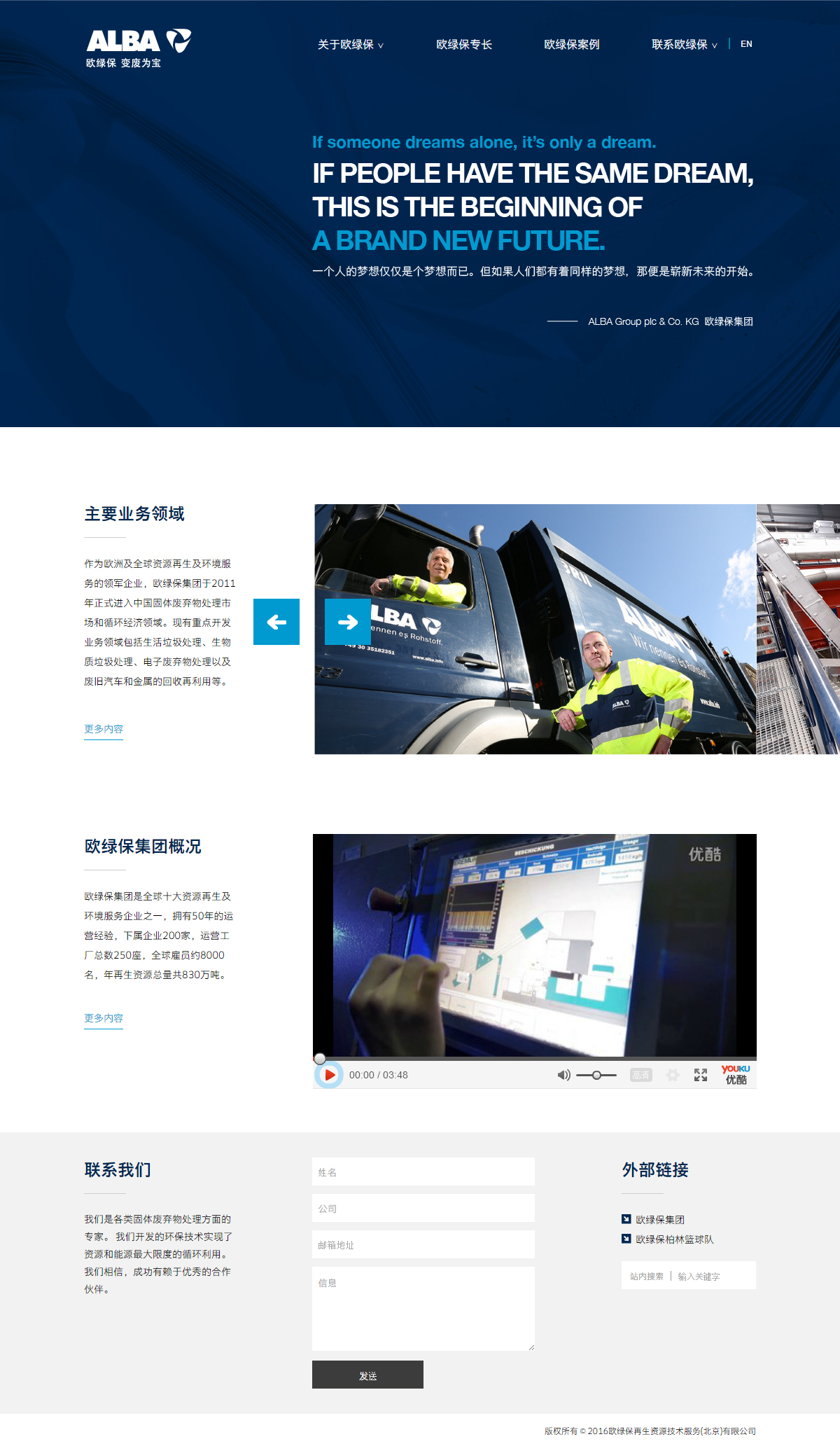The width and height of the screenshot is (840, 1446).
Task: Click the Youku logo in player bar
Action: pyautogui.click(x=736, y=1075)
